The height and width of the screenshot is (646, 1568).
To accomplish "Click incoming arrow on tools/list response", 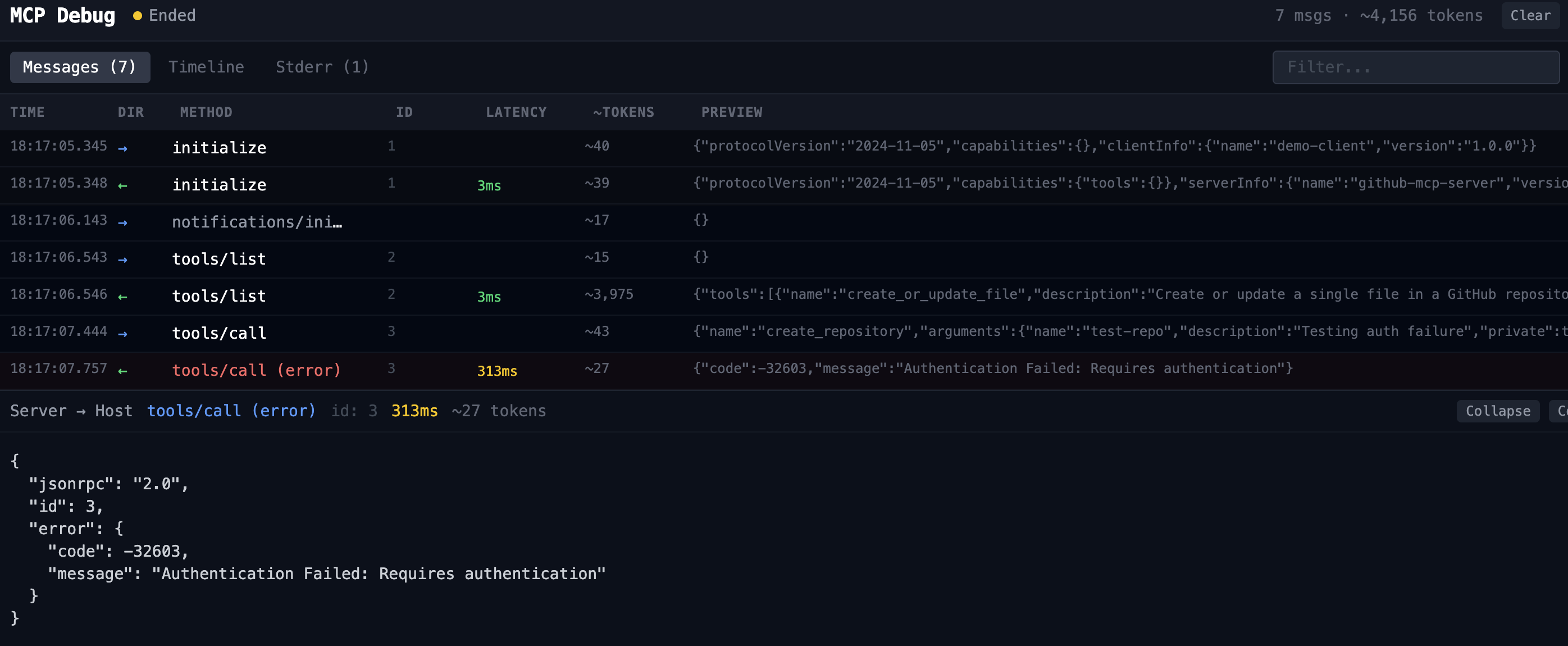I will [122, 297].
